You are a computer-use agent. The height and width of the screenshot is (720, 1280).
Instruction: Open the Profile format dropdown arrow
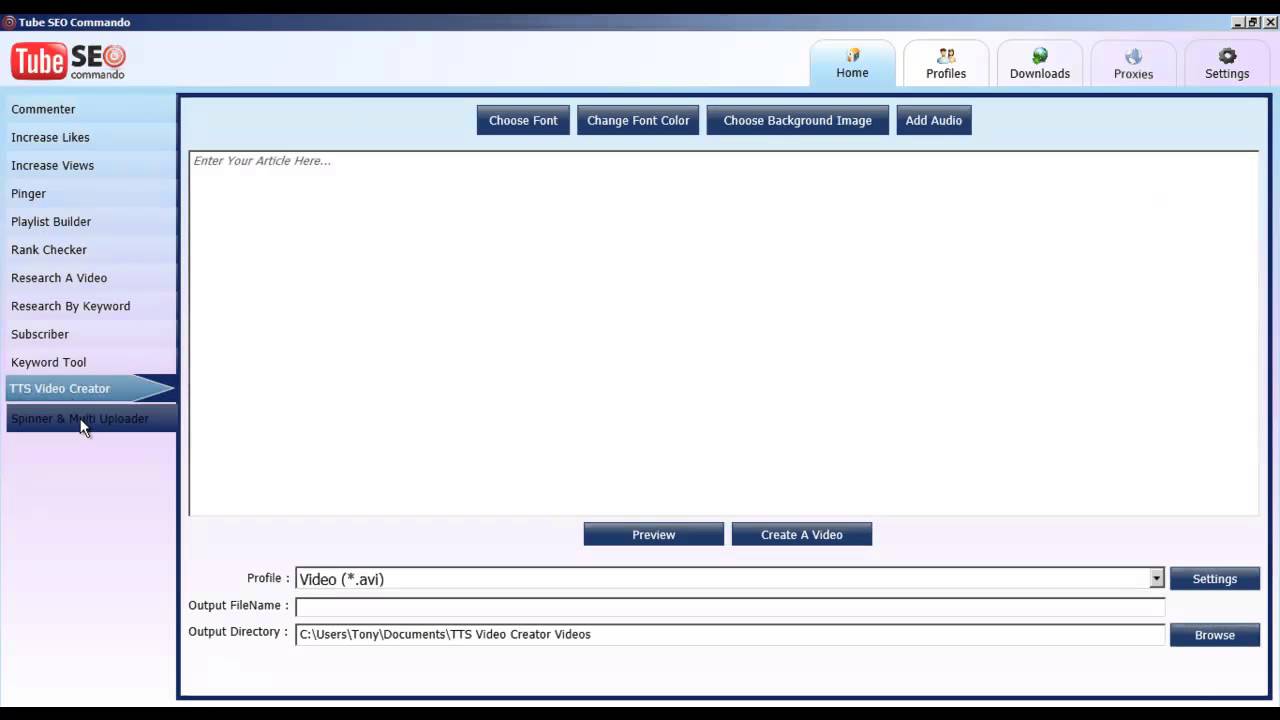click(1156, 578)
